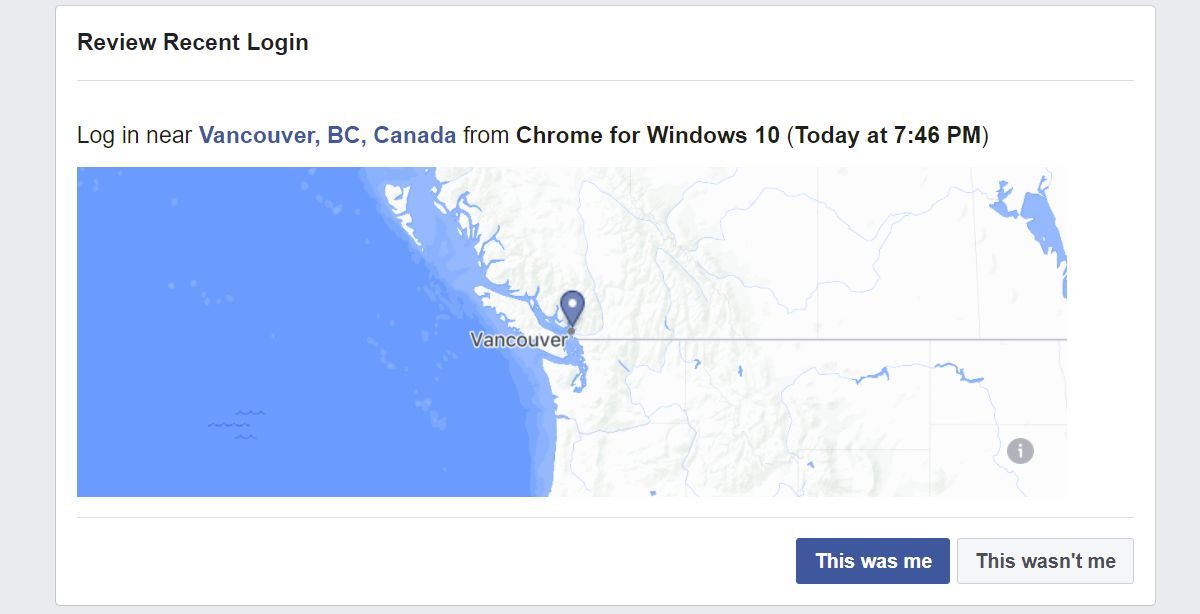This screenshot has height=614, width=1200.
Task: Click the "Log in near" text
Action: click(134, 135)
